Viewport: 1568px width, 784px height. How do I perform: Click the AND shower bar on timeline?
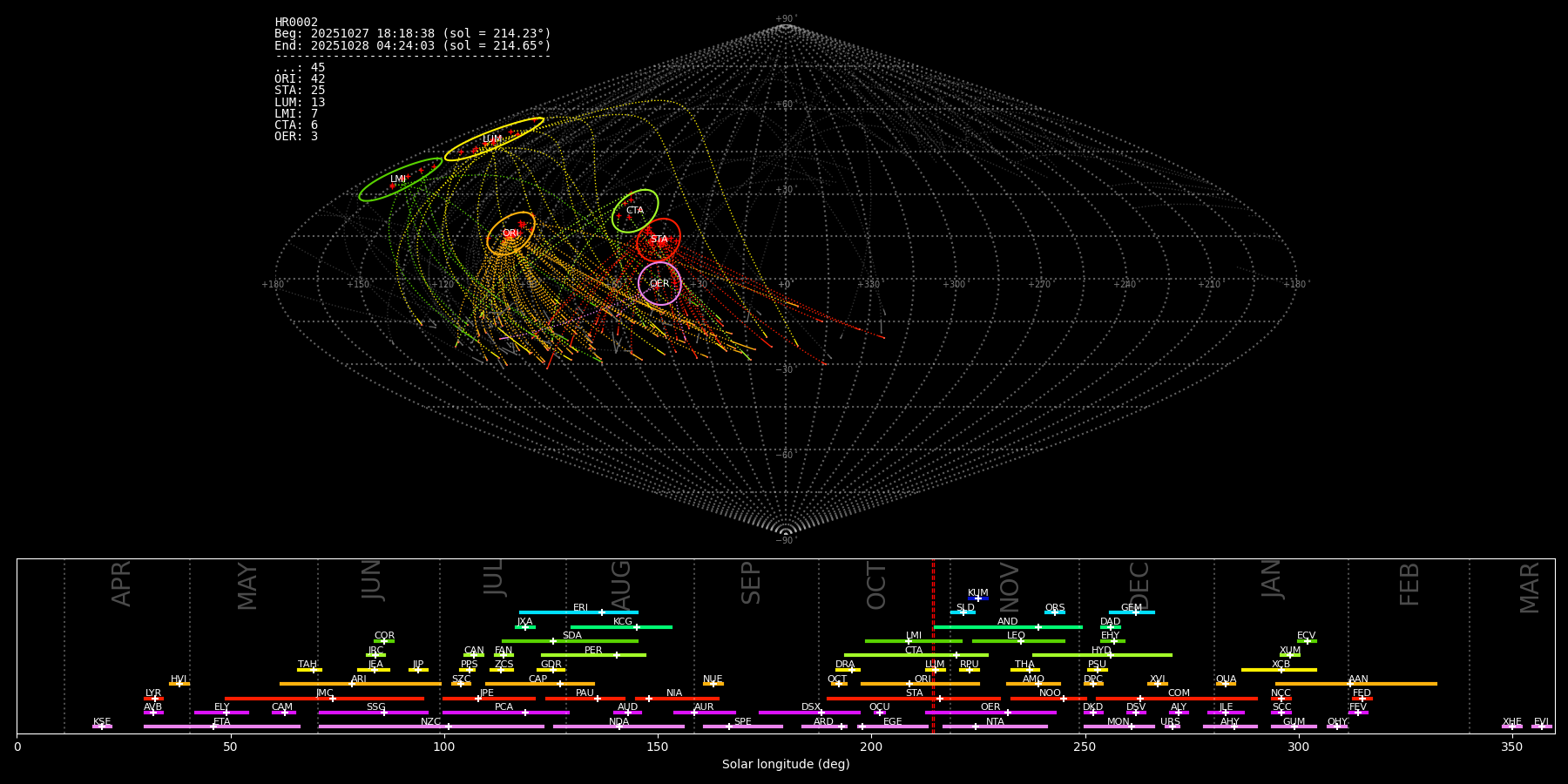point(1008,627)
